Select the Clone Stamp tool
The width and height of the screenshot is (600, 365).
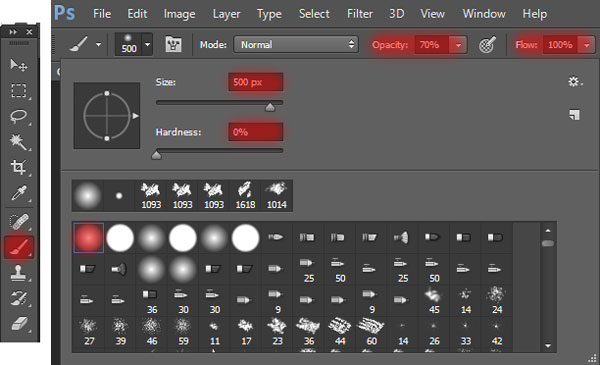[x=18, y=273]
